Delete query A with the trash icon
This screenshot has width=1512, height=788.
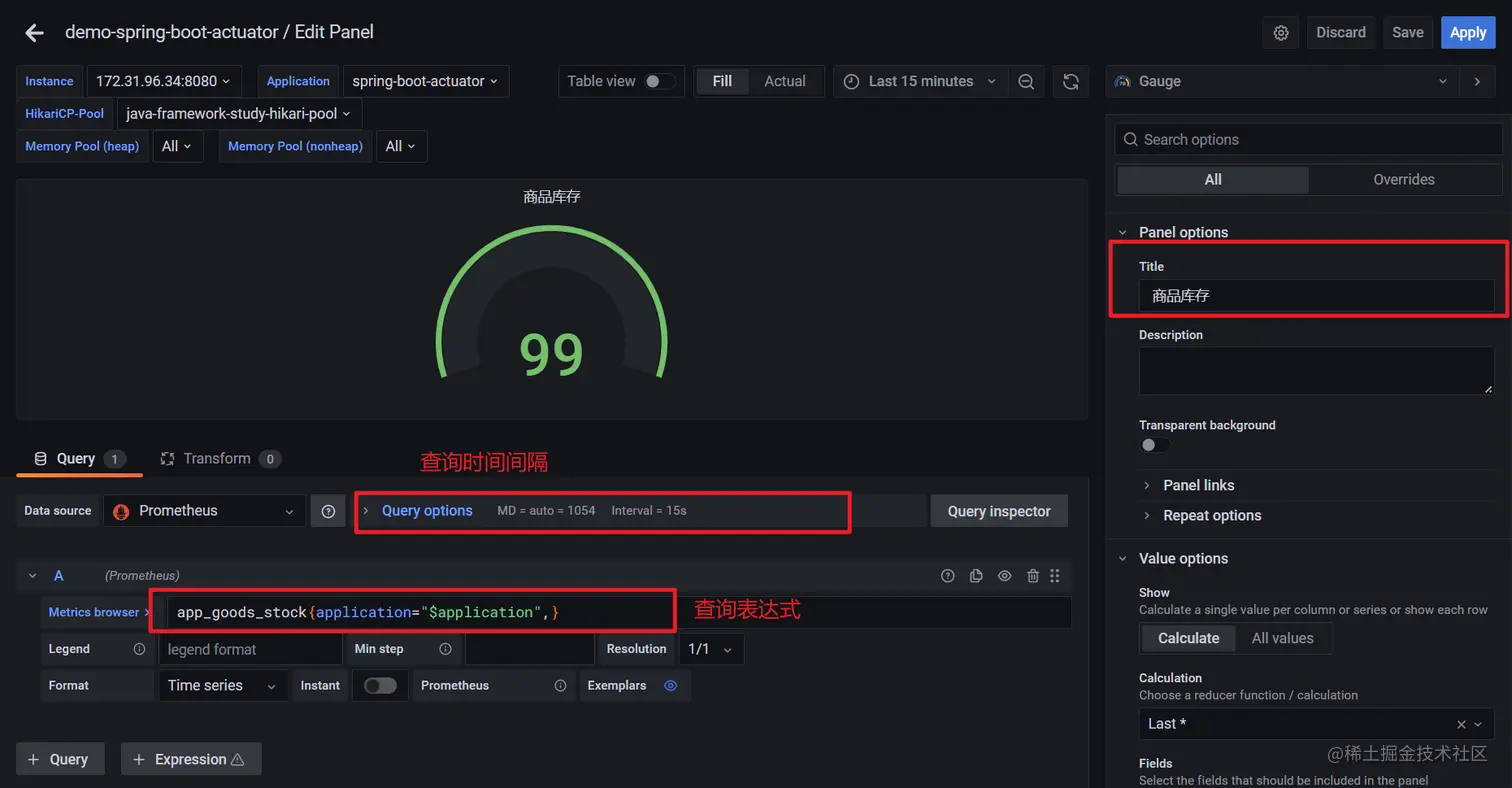pyautogui.click(x=1033, y=576)
